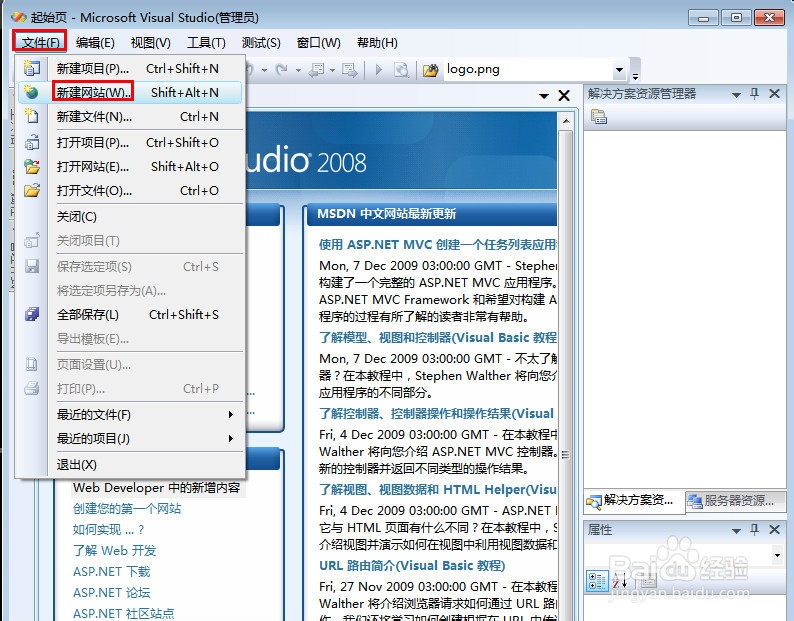Screen dimensions: 794x621
Task: Click the binoculars folder find icon
Action: click(x=430, y=70)
